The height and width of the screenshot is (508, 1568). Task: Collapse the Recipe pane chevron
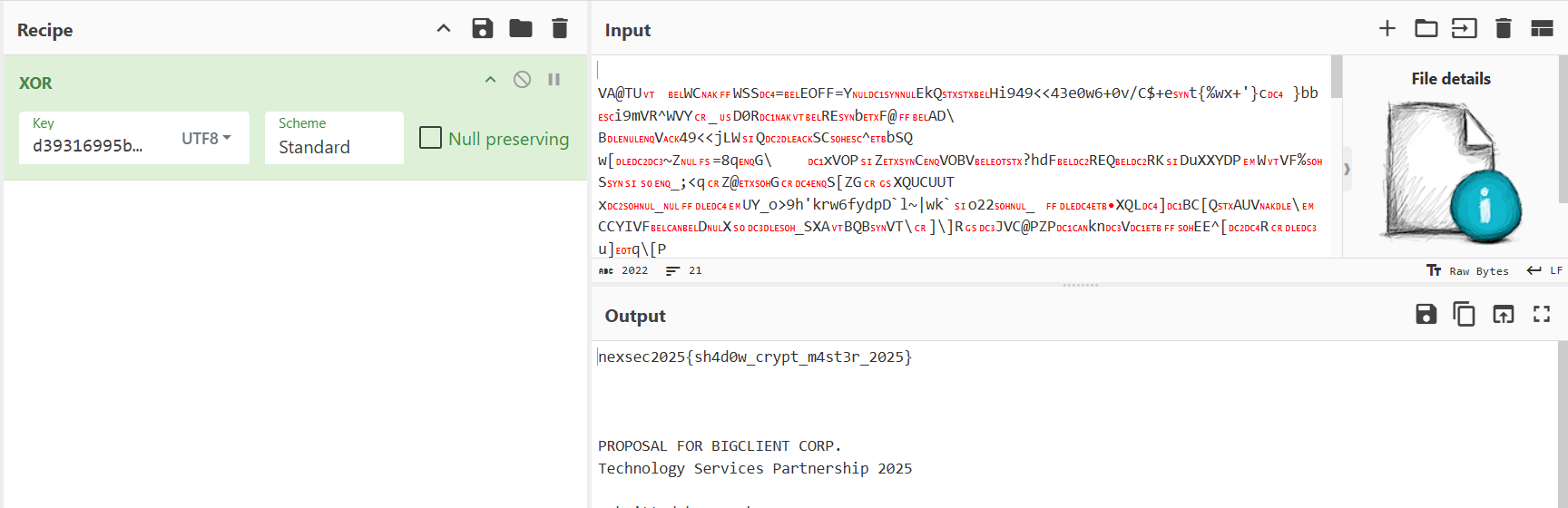[x=444, y=29]
